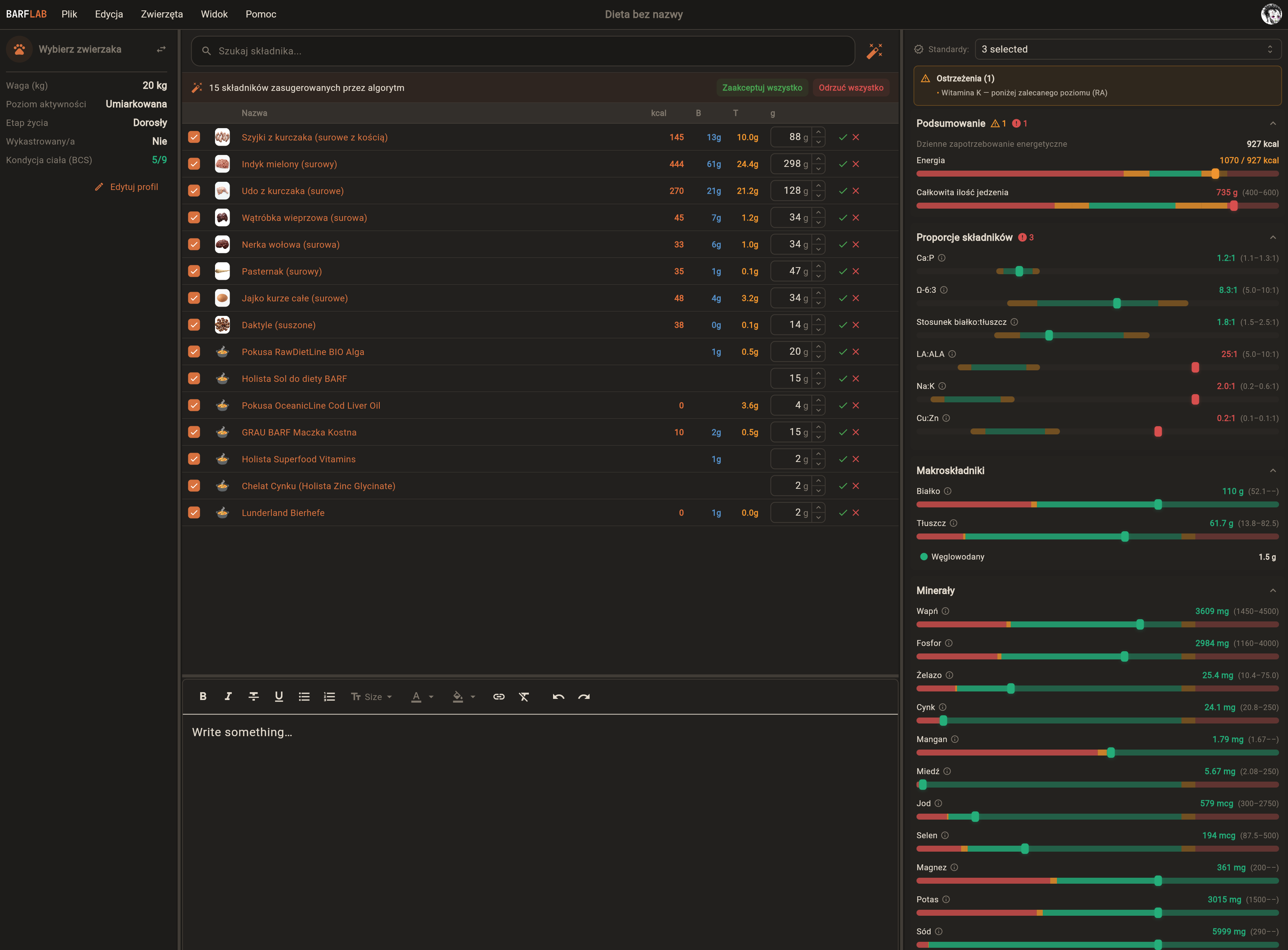Insert a link in the notes editor
This screenshot has height=950, width=1288.
click(x=498, y=696)
